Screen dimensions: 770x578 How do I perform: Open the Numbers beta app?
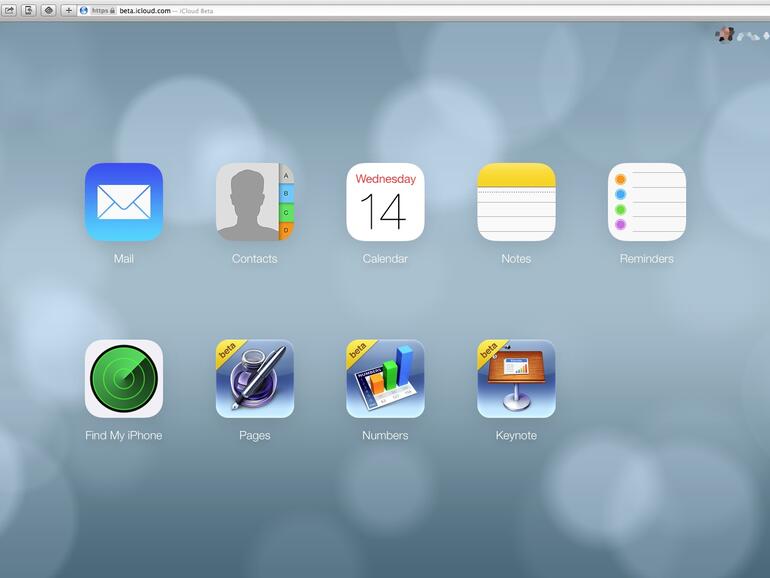coord(385,379)
